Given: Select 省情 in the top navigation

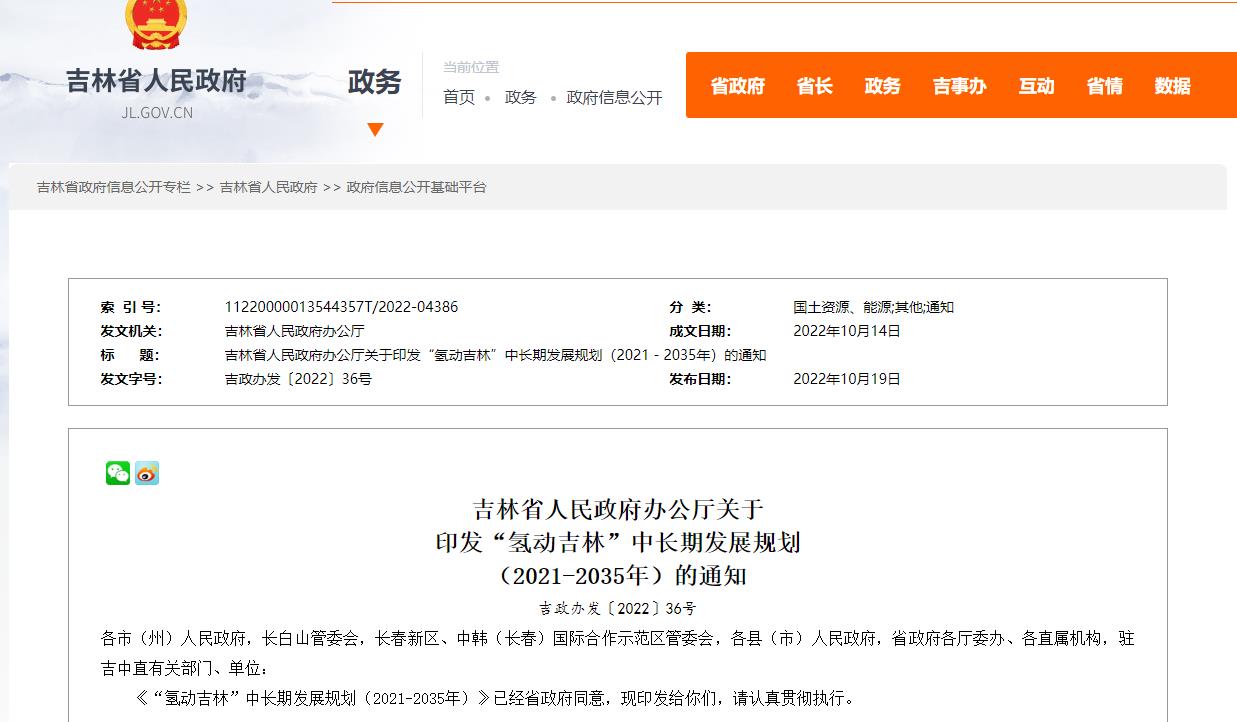Looking at the screenshot, I should (1103, 86).
